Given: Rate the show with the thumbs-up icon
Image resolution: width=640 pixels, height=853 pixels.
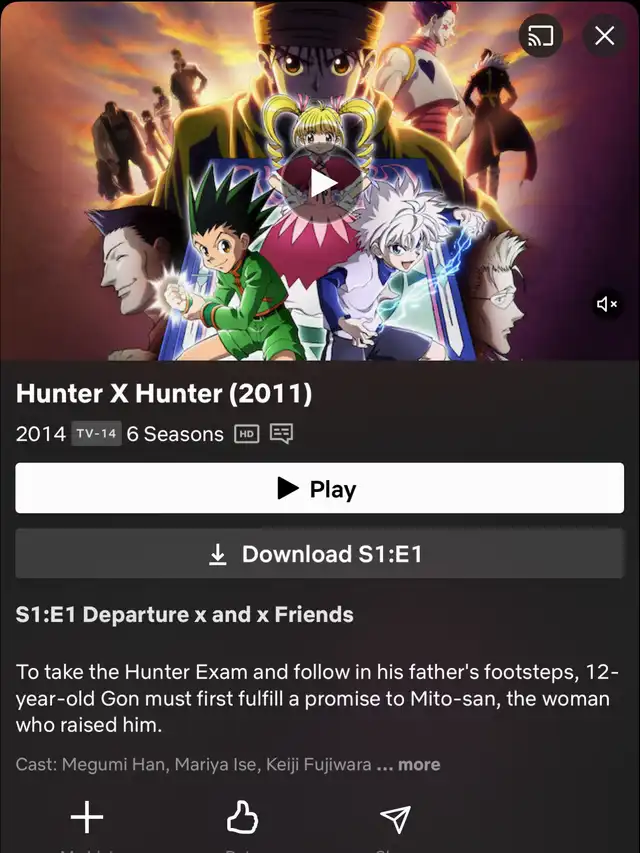Looking at the screenshot, I should (242, 818).
